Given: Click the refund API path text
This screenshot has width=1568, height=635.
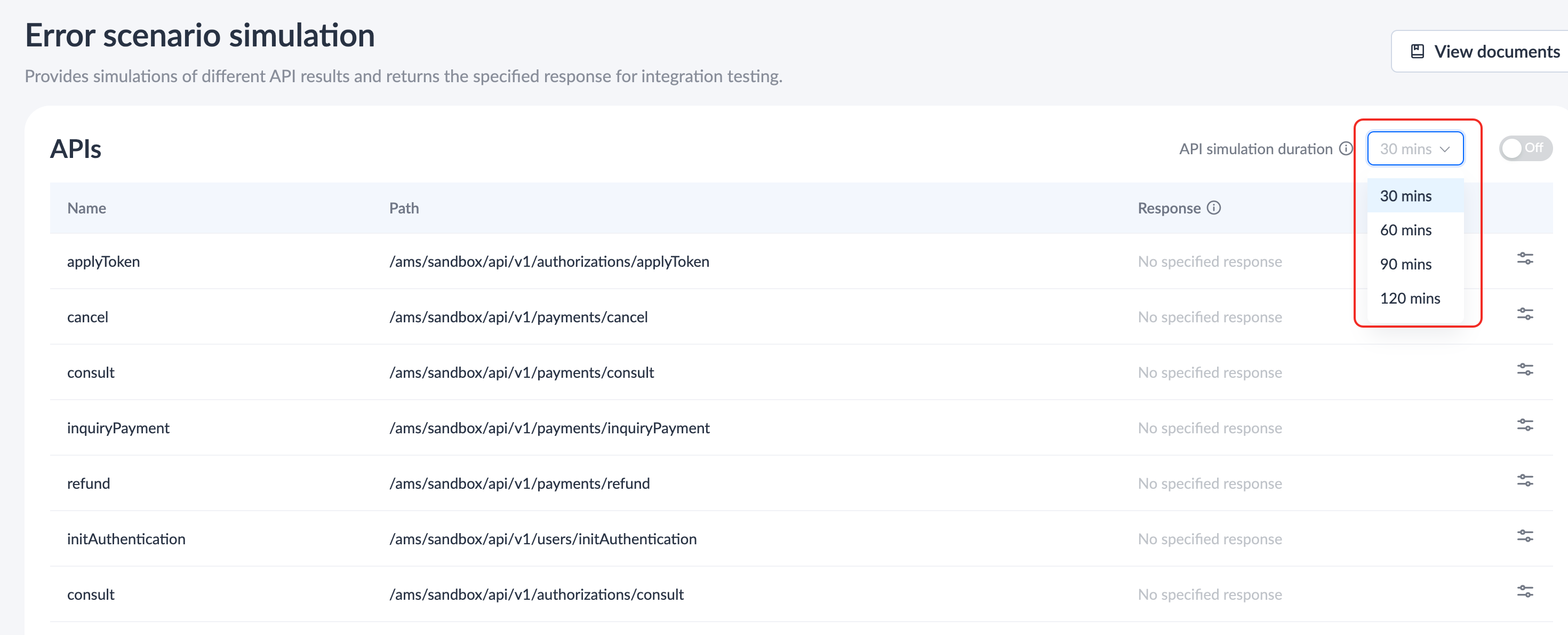Looking at the screenshot, I should tap(519, 483).
